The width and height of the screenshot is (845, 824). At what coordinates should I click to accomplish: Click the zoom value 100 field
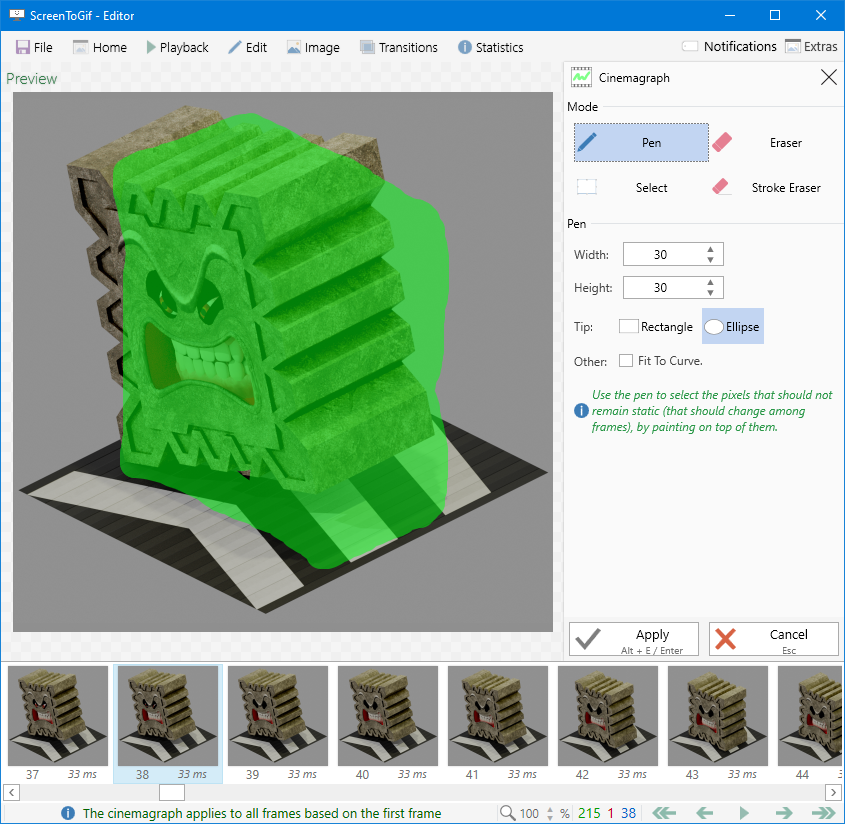tap(529, 813)
